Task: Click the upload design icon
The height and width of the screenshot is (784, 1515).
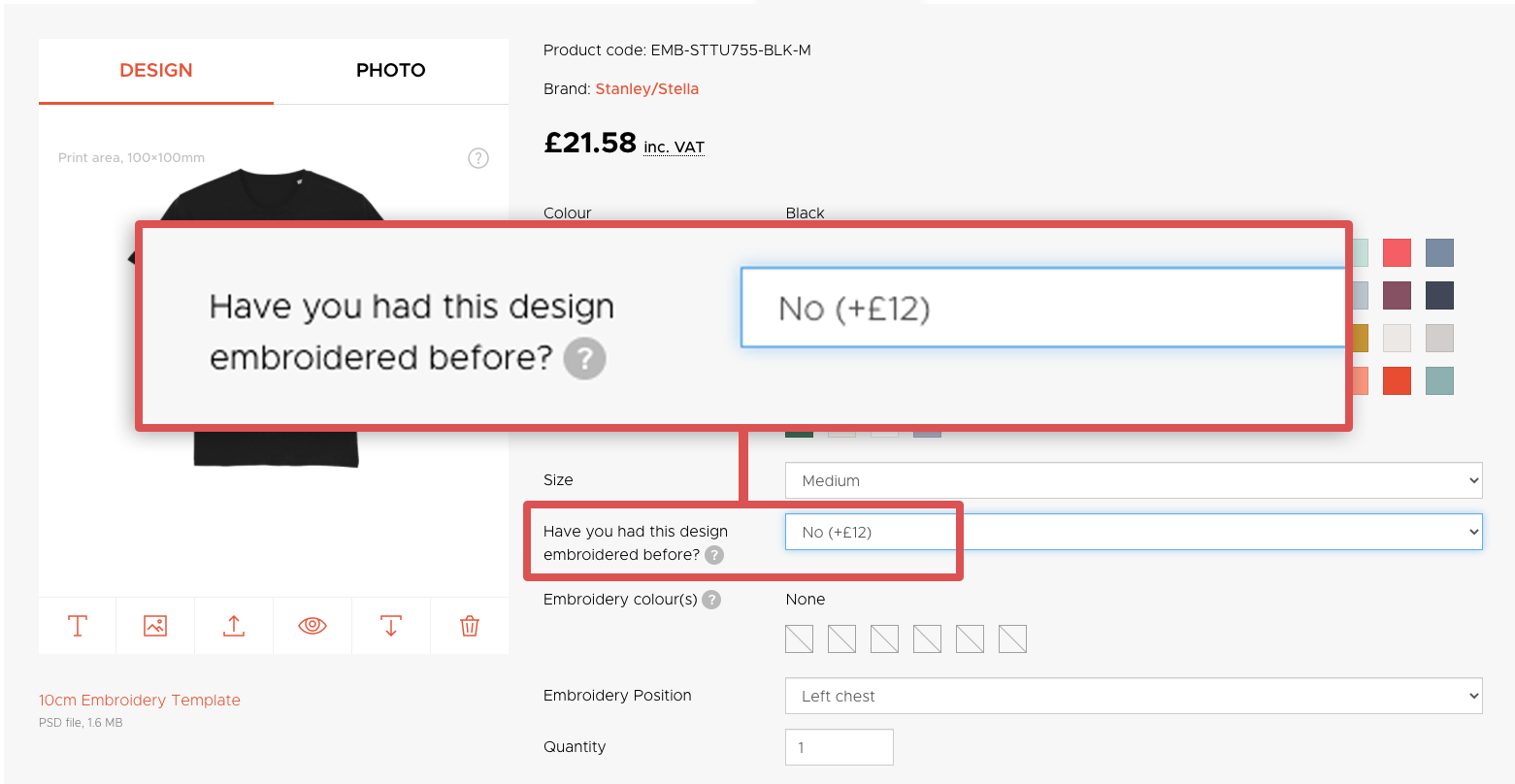Action: (x=234, y=626)
